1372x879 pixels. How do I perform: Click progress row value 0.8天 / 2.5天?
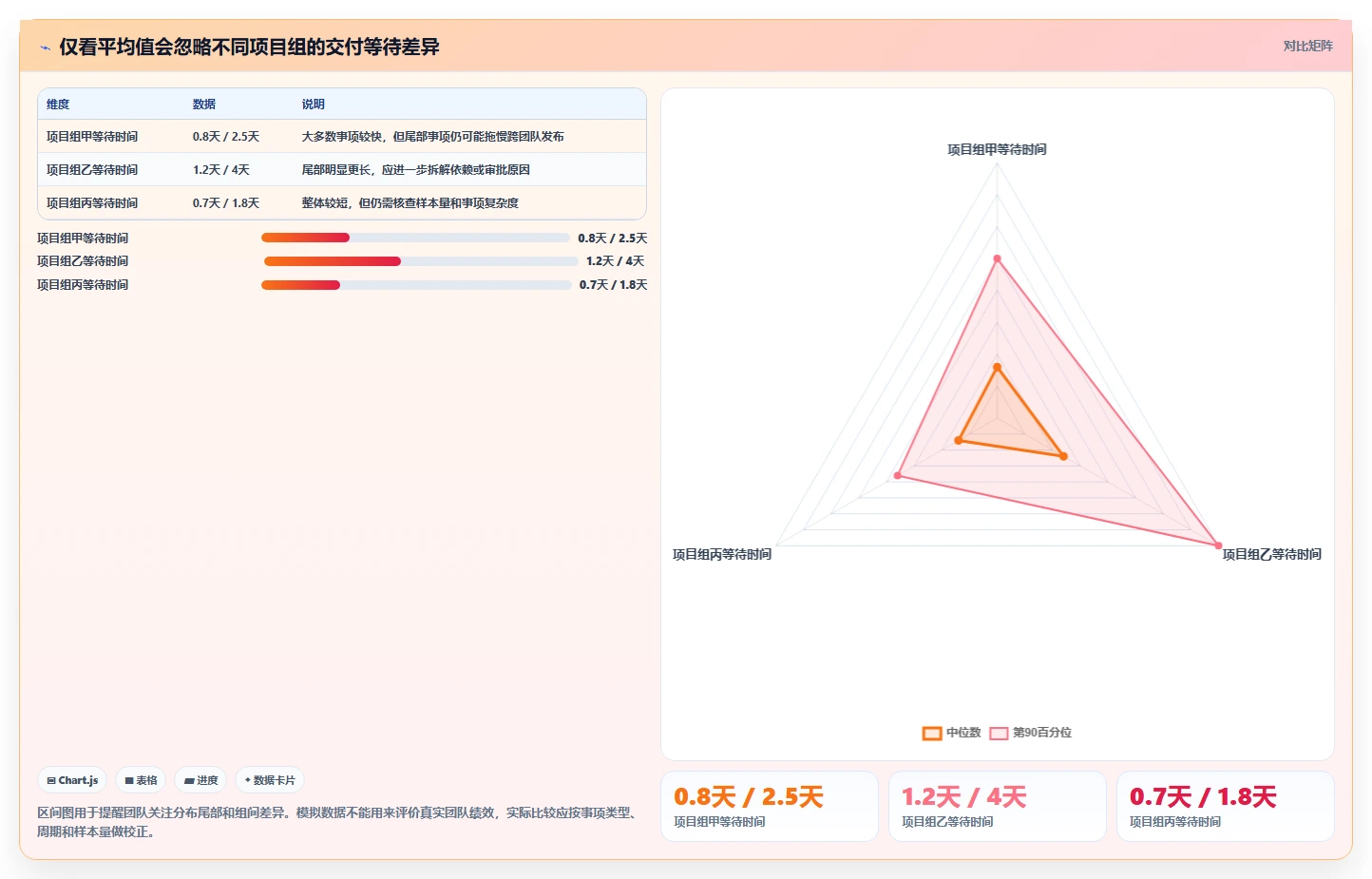tap(612, 239)
